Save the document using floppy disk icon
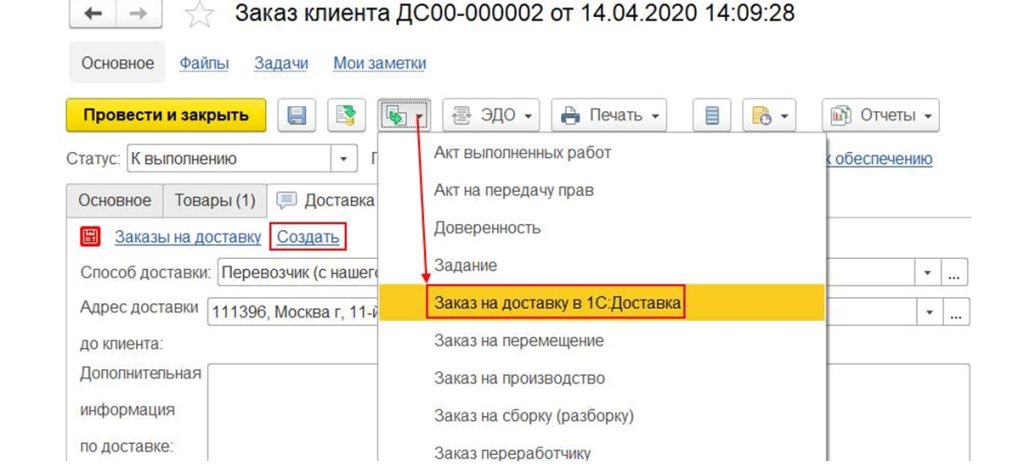1024x472 pixels. (297, 115)
